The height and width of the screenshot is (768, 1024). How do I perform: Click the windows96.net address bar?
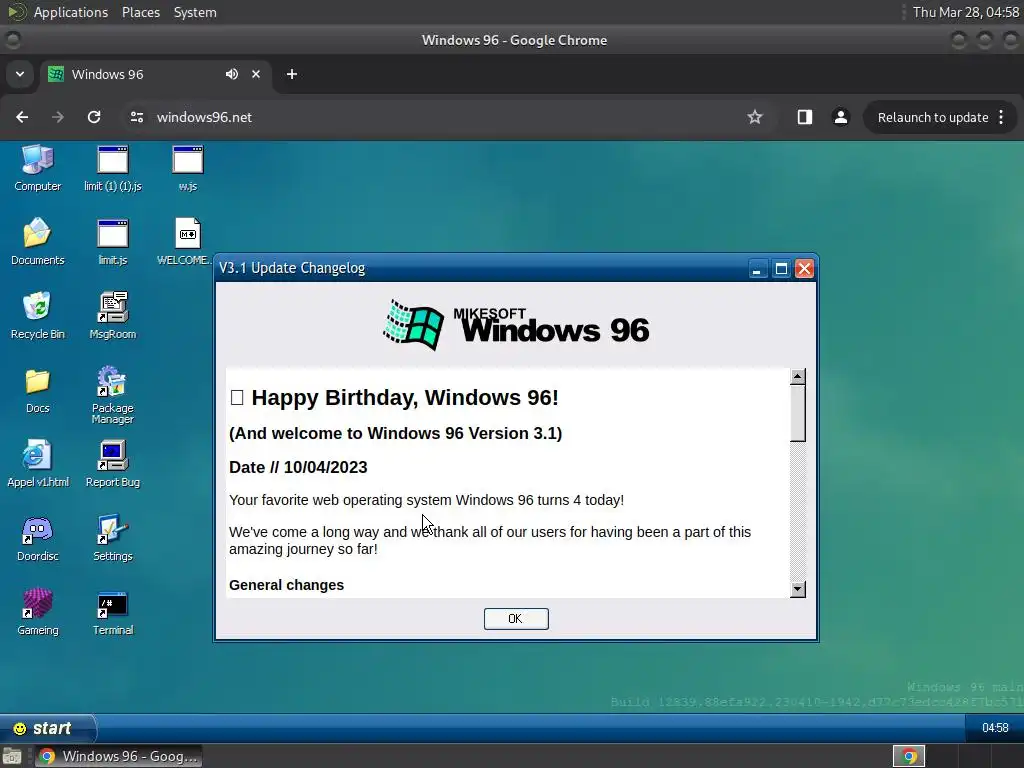click(449, 117)
